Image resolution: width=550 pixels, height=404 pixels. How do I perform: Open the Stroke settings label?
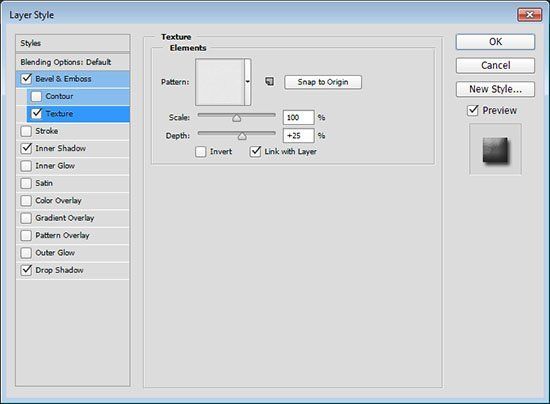[47, 131]
